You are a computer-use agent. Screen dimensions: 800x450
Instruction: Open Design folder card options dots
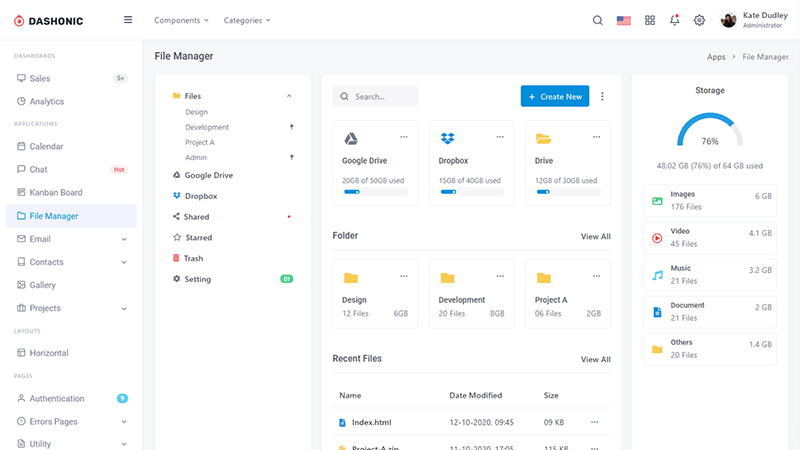tap(404, 276)
